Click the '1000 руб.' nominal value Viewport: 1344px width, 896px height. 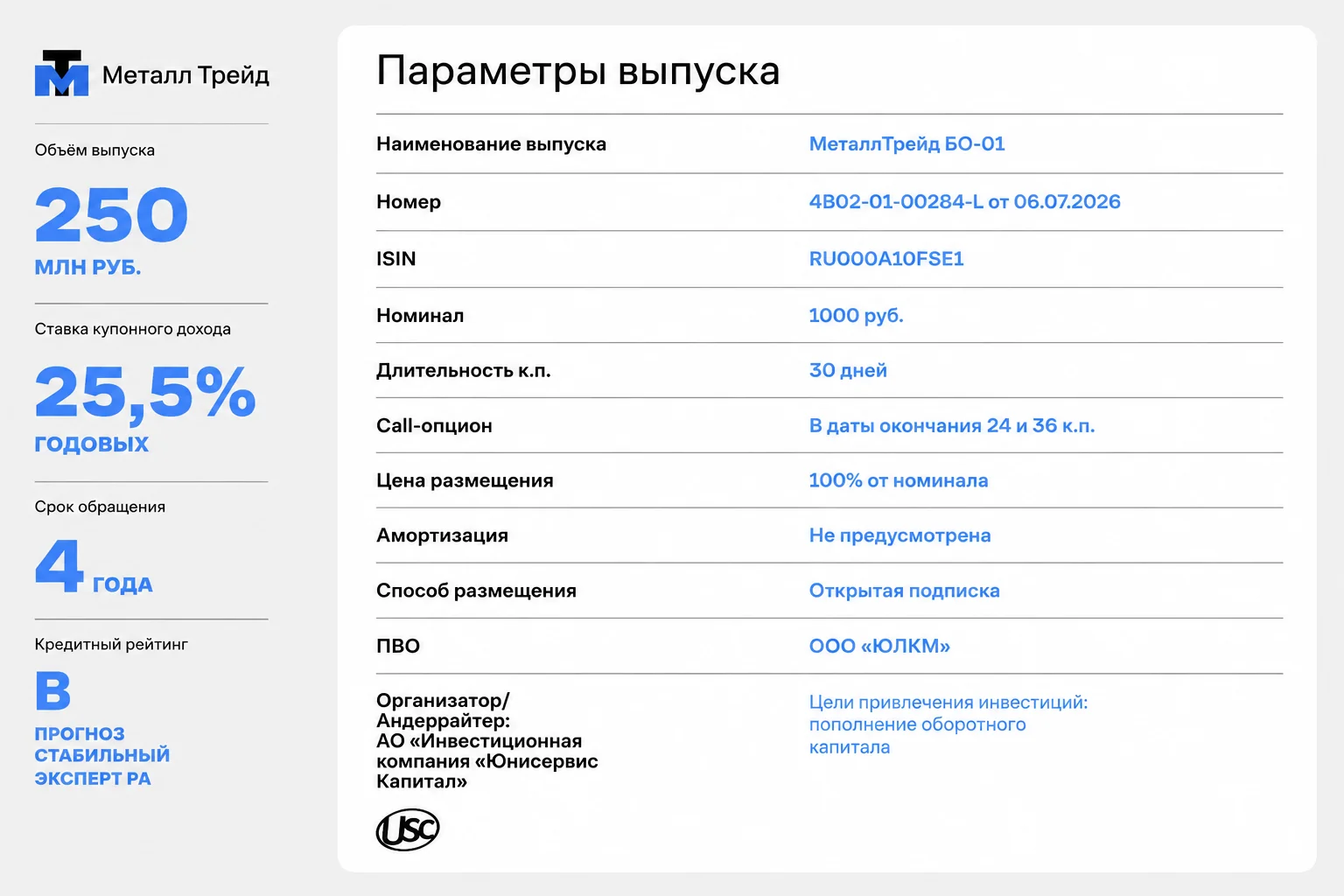[856, 316]
